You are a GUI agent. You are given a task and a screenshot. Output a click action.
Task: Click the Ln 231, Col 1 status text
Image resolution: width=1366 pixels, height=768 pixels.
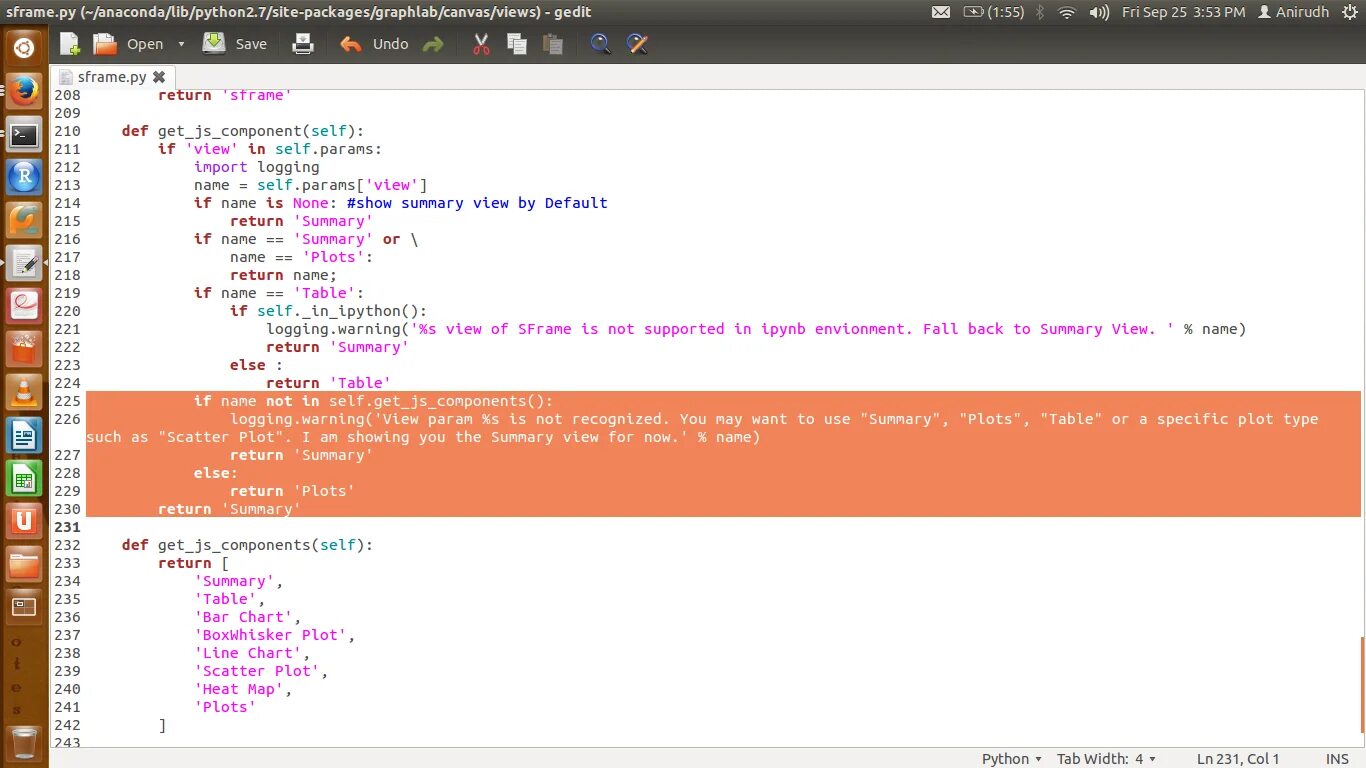click(1238, 759)
